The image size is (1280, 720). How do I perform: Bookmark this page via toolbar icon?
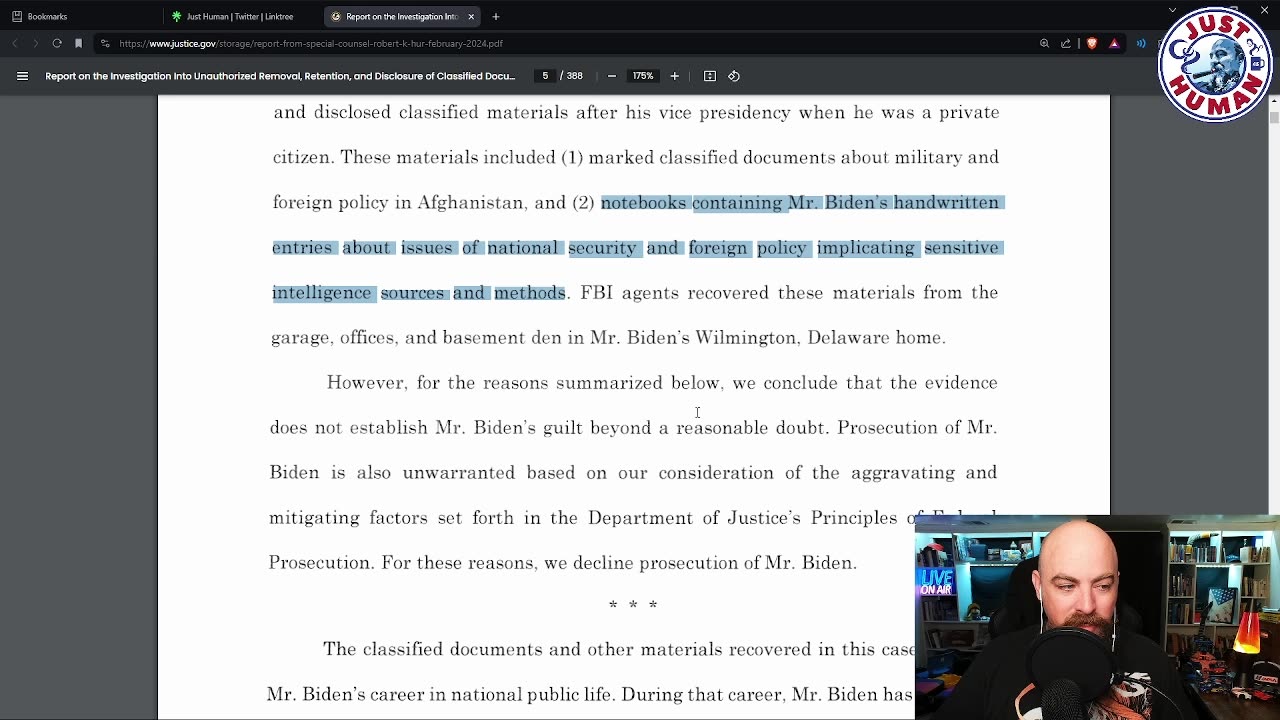78,43
